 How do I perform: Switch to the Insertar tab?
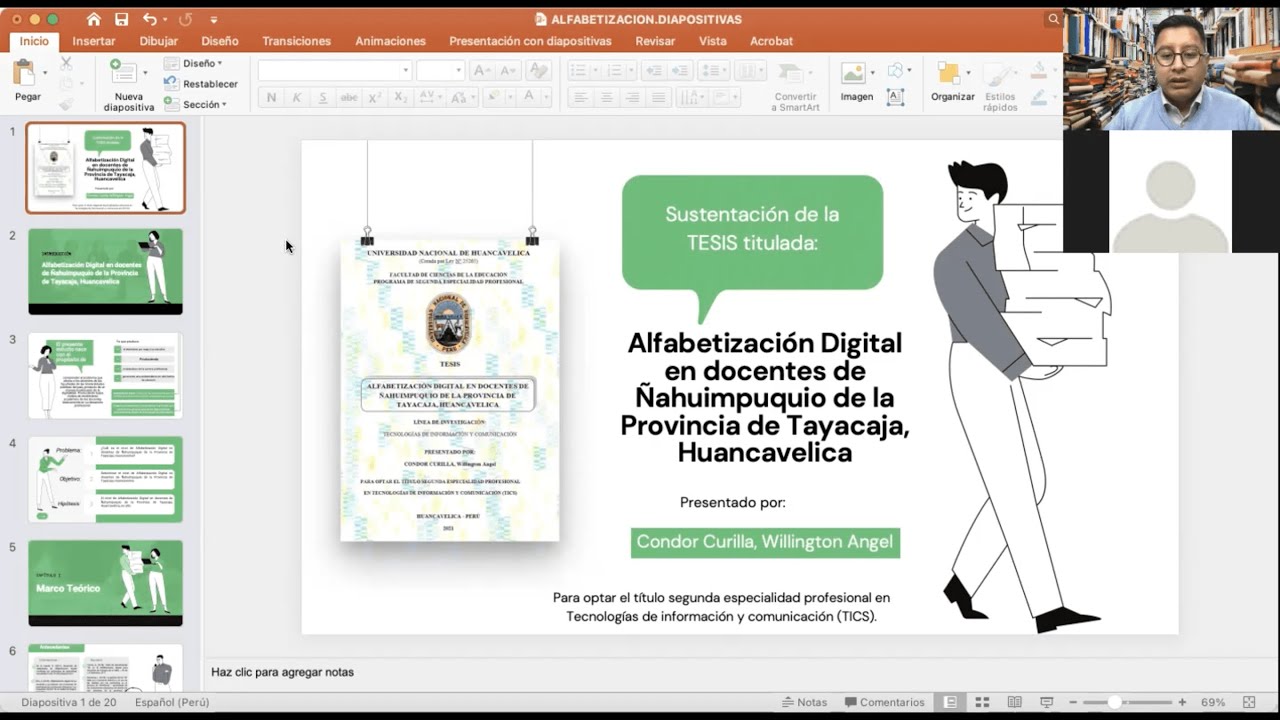(x=94, y=41)
